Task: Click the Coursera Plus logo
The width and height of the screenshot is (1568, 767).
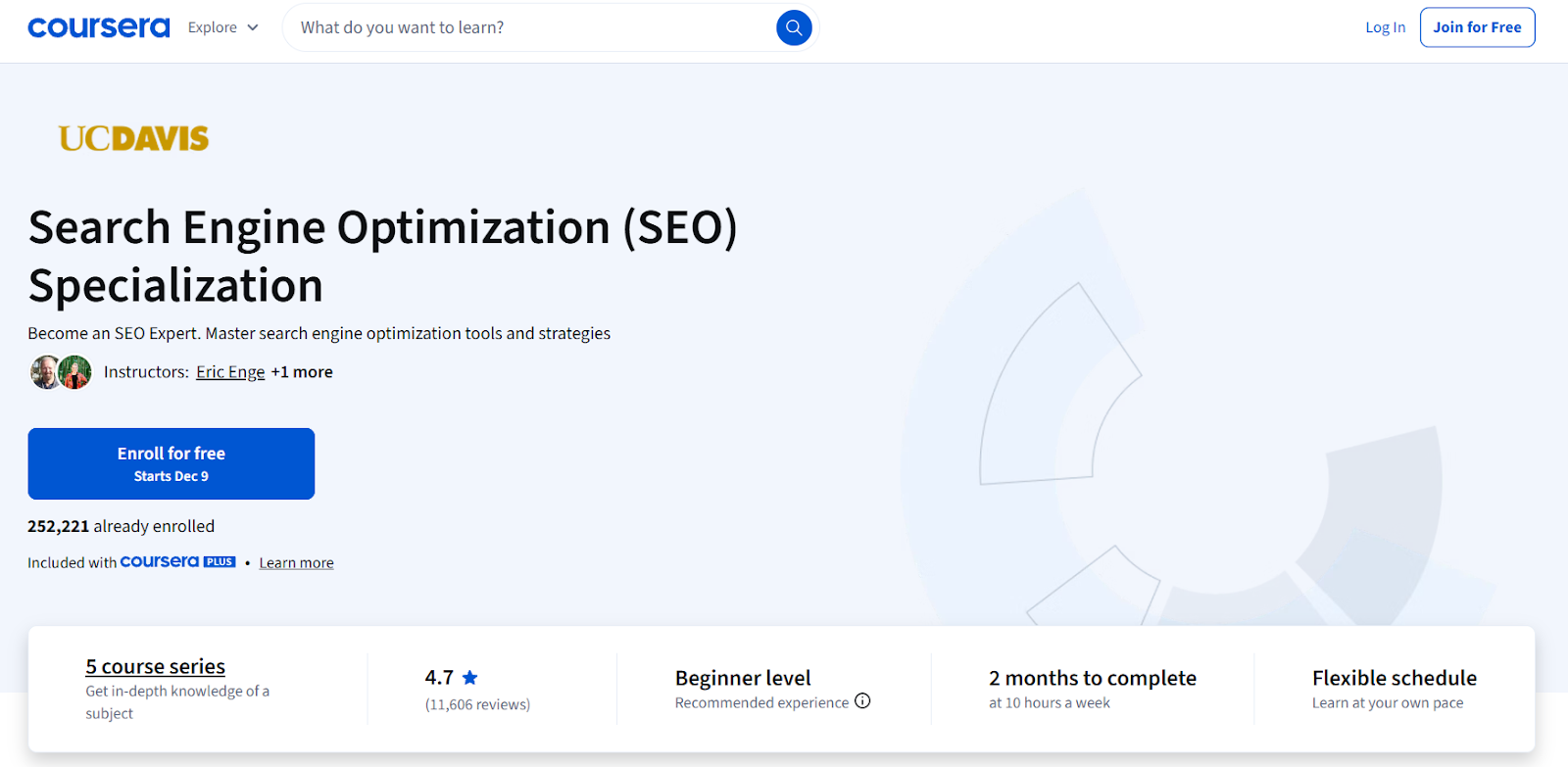Action: point(177,562)
